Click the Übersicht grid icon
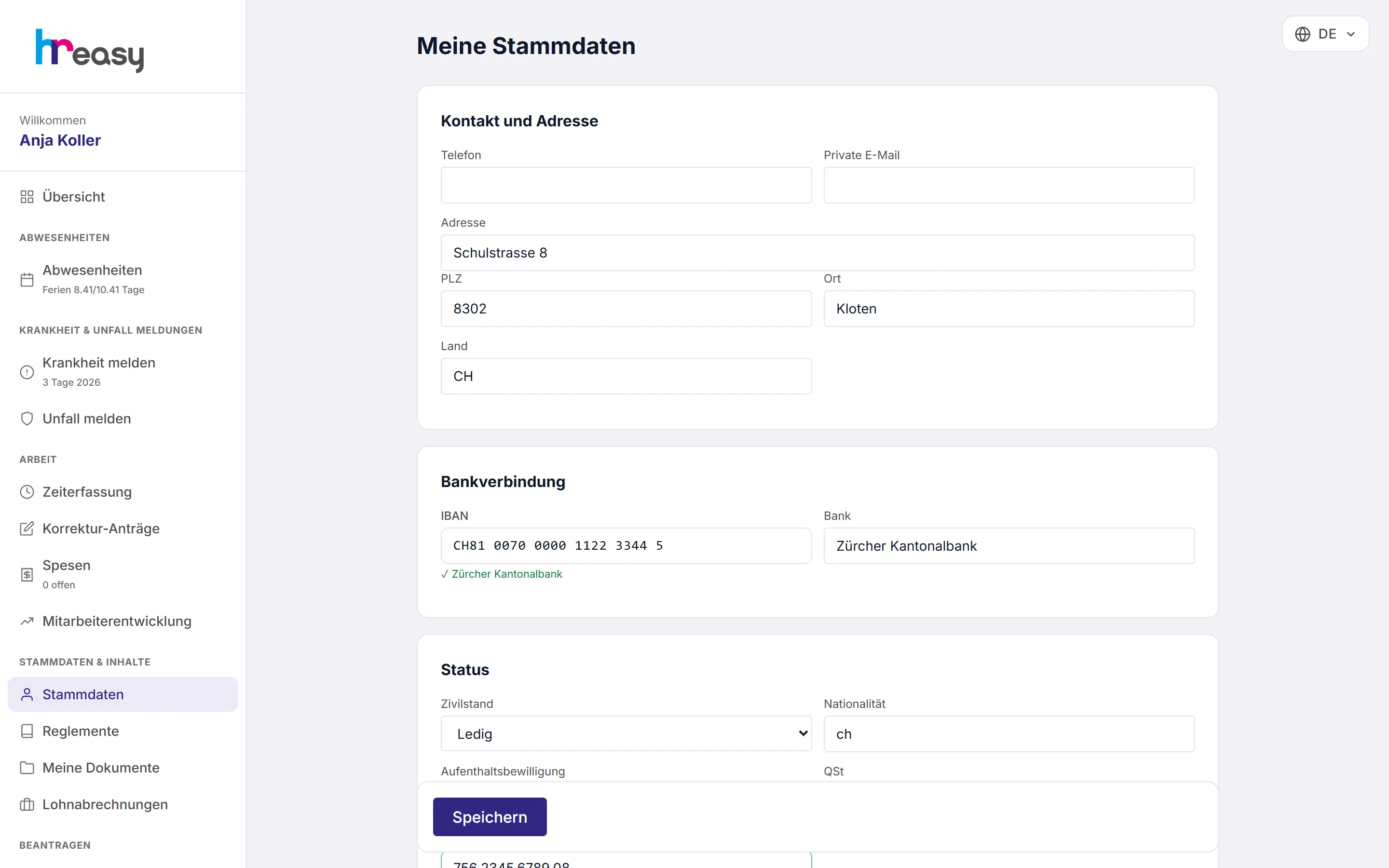The width and height of the screenshot is (1389, 868). (x=27, y=197)
